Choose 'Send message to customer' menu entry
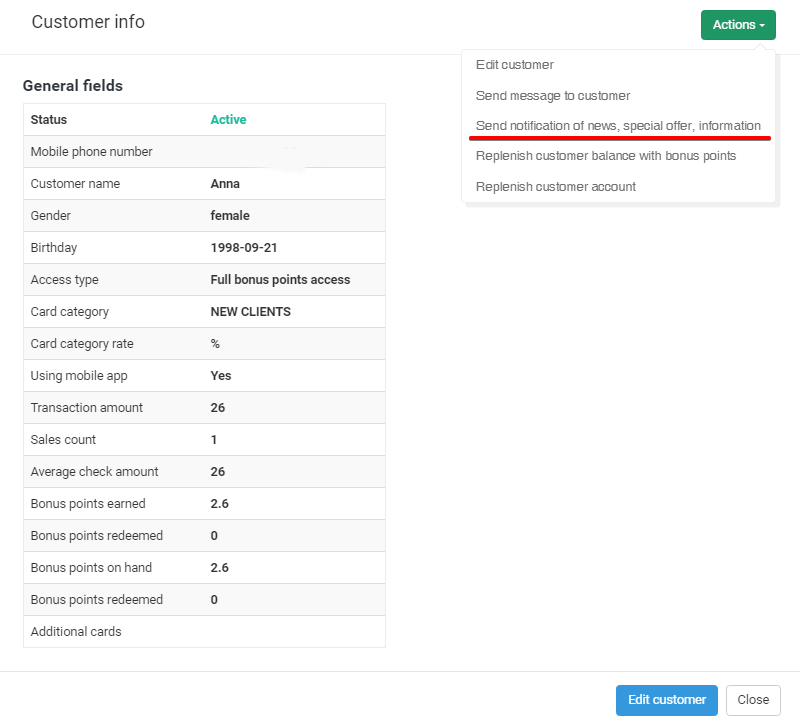The image size is (800, 725). pos(553,96)
